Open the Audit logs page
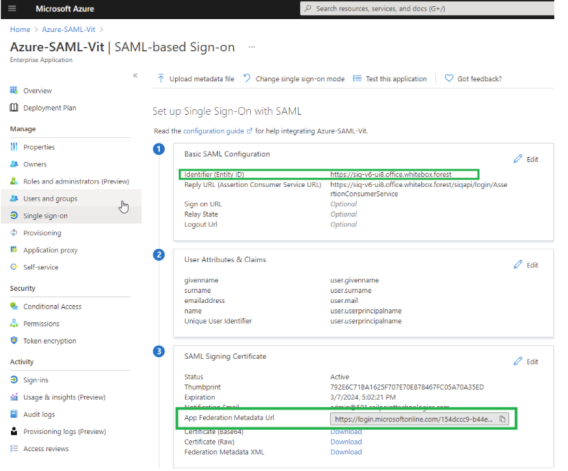The width and height of the screenshot is (568, 471). (39, 414)
